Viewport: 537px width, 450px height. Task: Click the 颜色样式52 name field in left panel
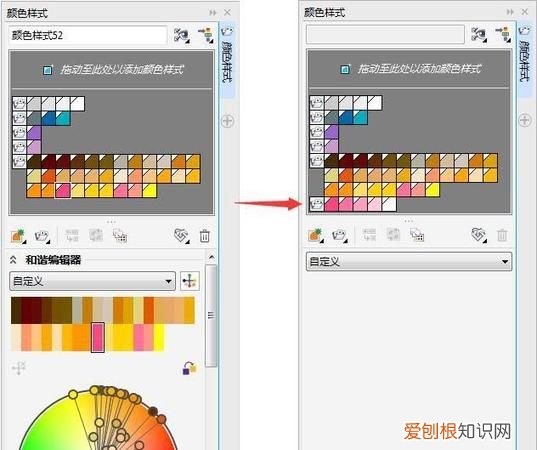(x=88, y=35)
